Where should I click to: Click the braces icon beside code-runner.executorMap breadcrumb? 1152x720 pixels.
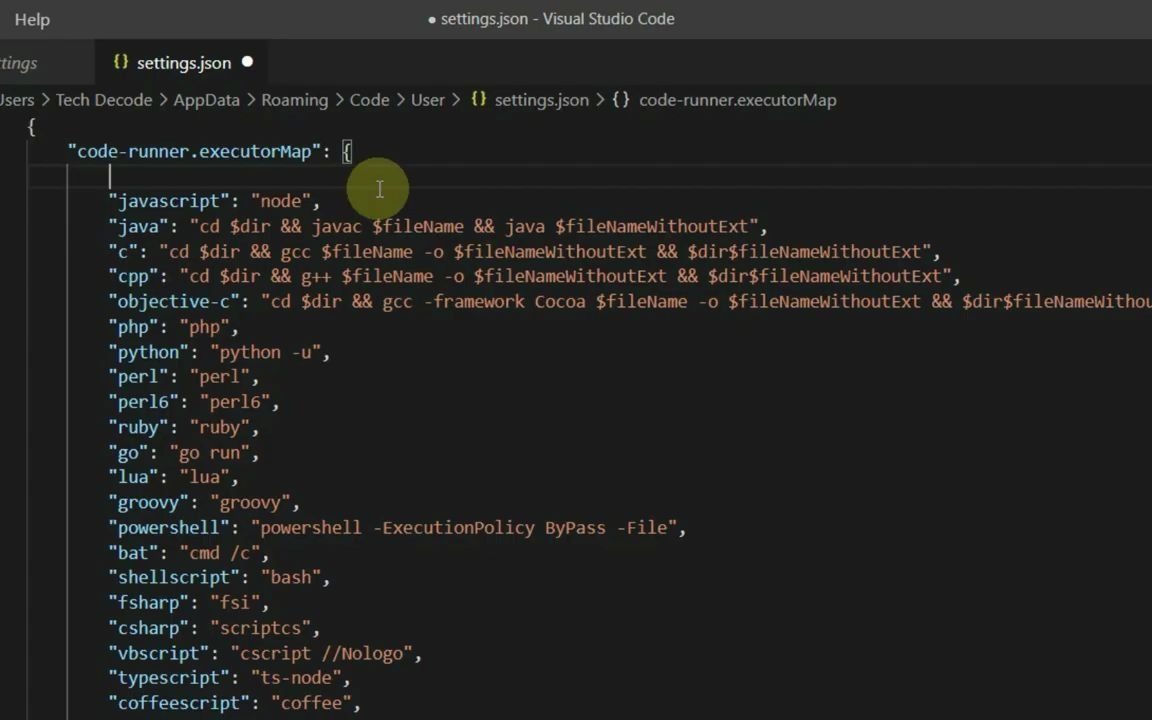(x=621, y=99)
